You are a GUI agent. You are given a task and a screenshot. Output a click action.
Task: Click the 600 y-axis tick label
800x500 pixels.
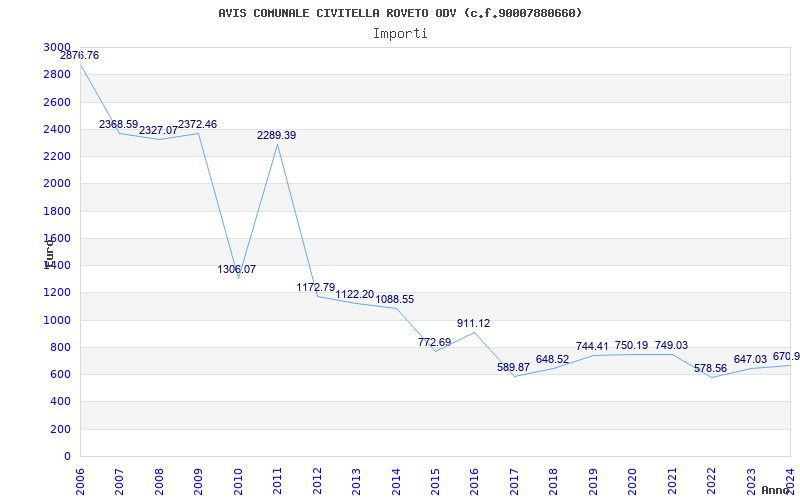coord(60,374)
